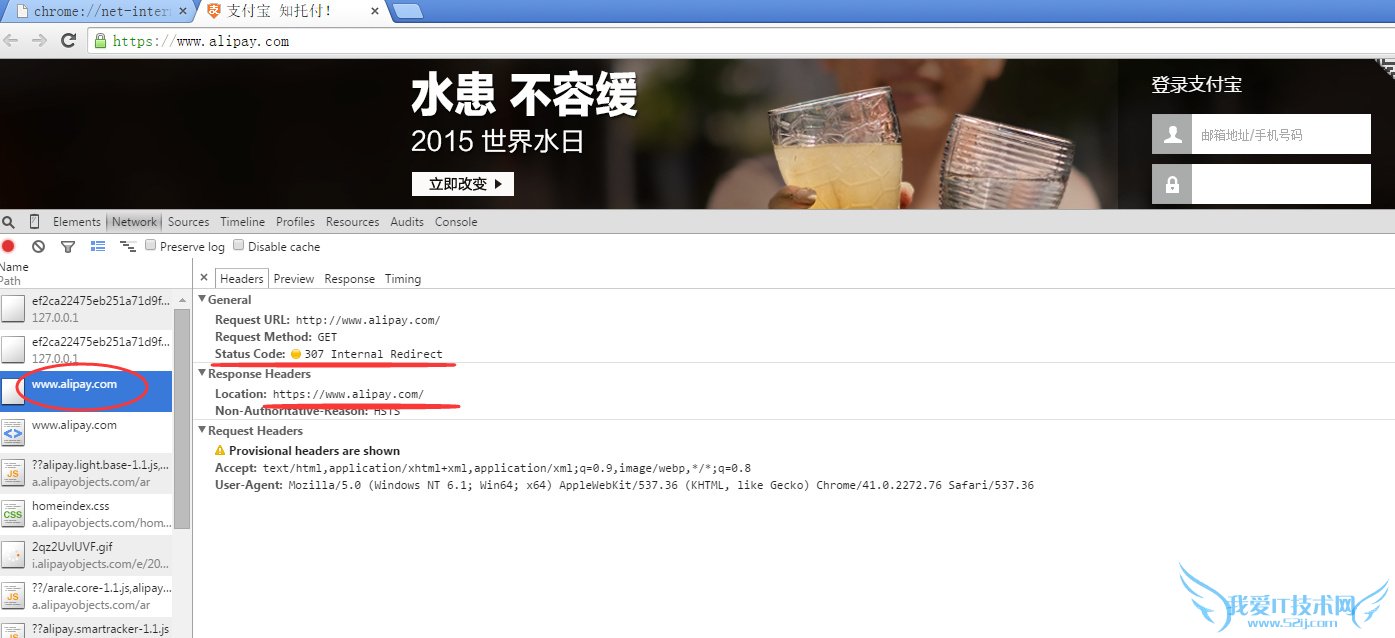Open the Resources panel tab
Screen dimensions: 1395x638
point(353,222)
